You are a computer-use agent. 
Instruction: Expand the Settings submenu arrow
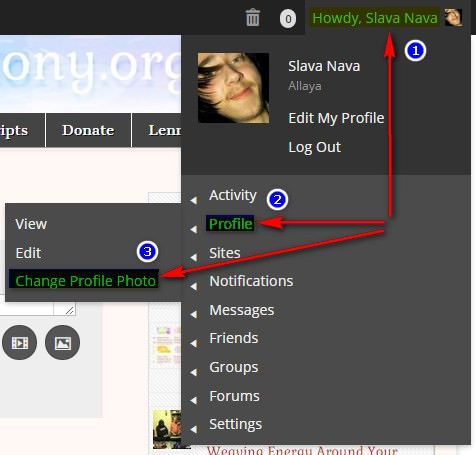(x=194, y=429)
